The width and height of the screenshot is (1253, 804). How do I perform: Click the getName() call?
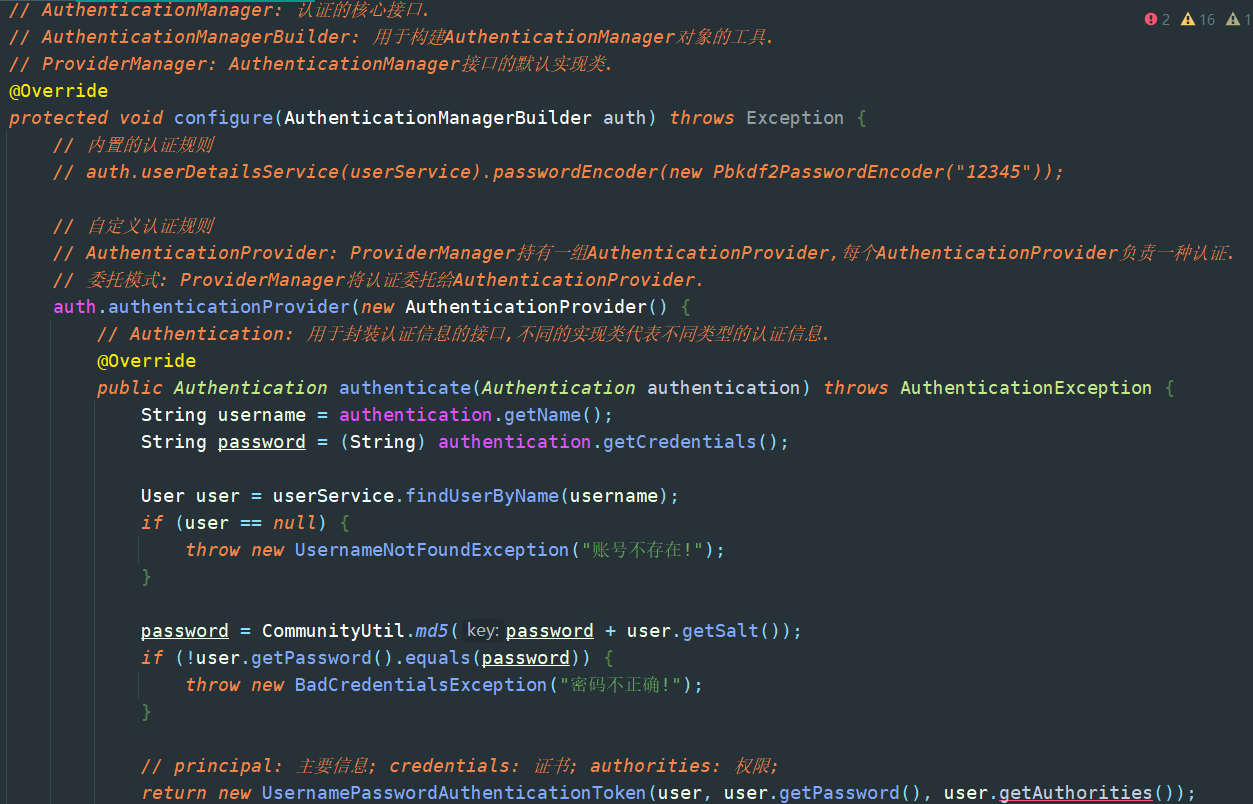coord(553,415)
